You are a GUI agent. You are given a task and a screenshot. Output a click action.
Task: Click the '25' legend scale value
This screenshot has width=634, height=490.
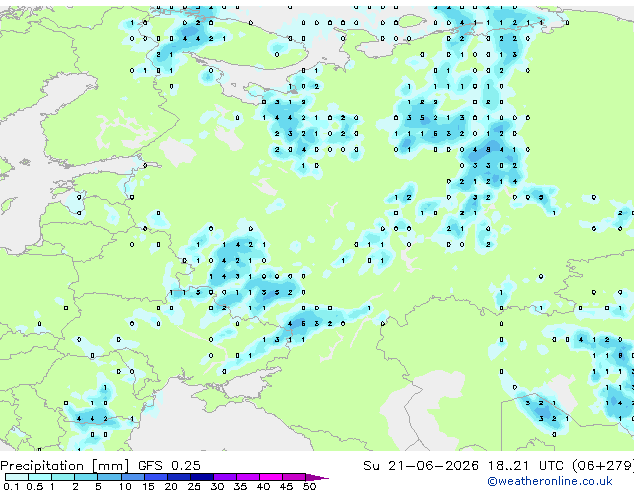click(194, 486)
